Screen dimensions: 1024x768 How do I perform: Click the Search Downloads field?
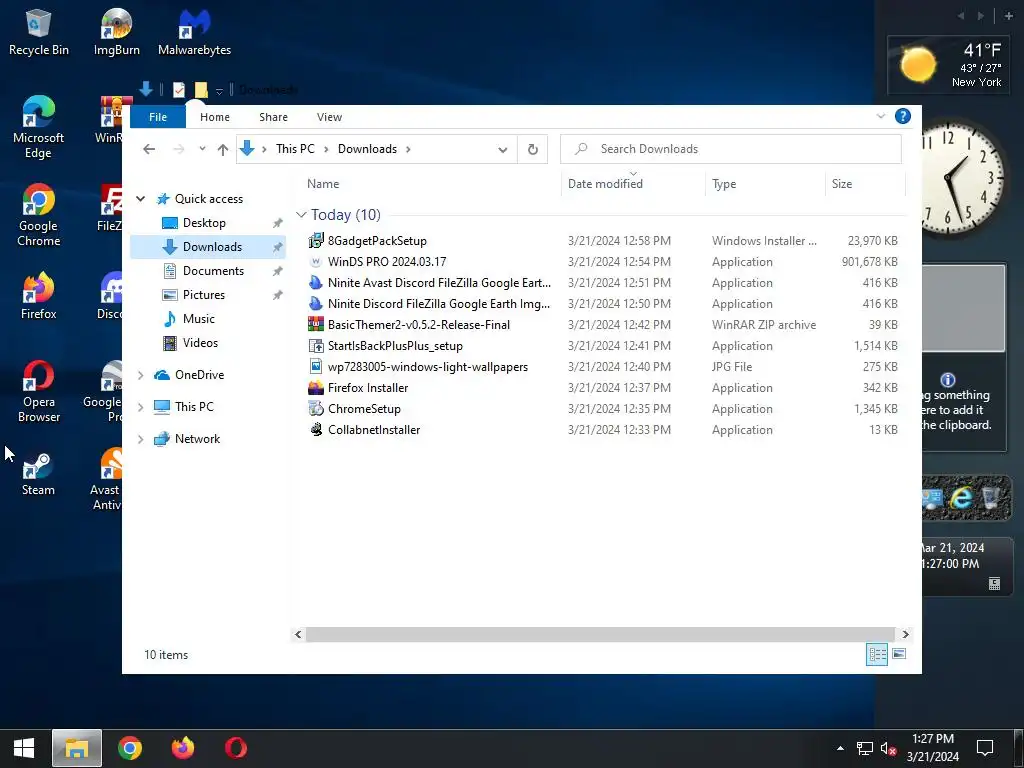[731, 149]
